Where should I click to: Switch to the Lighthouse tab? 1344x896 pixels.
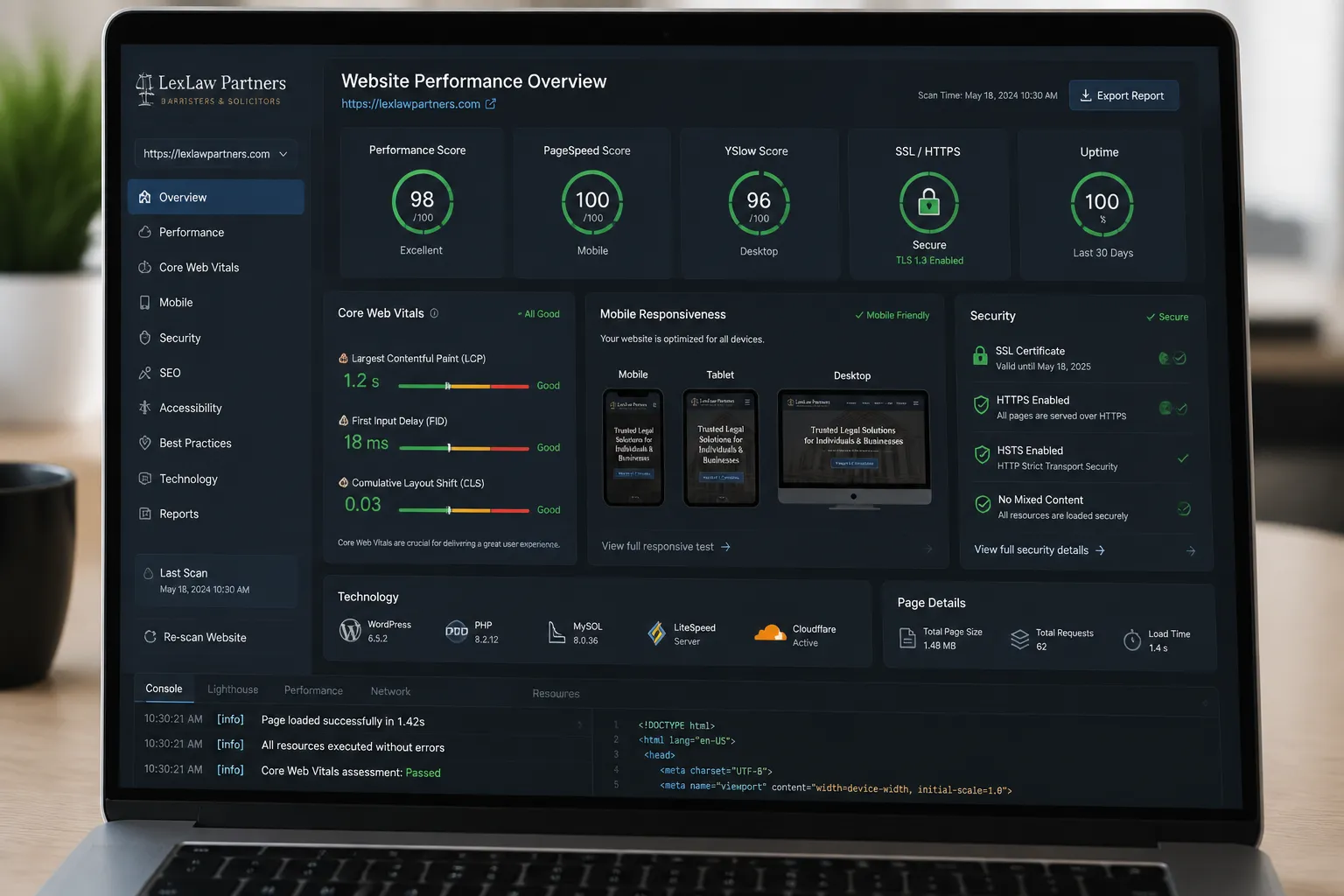coord(233,689)
